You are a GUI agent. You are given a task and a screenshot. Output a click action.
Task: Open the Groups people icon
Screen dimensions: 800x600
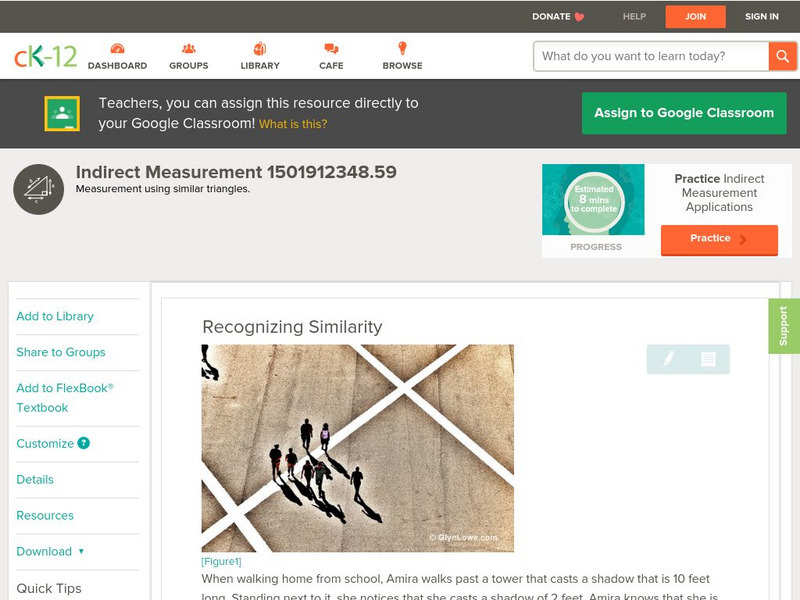(x=189, y=48)
